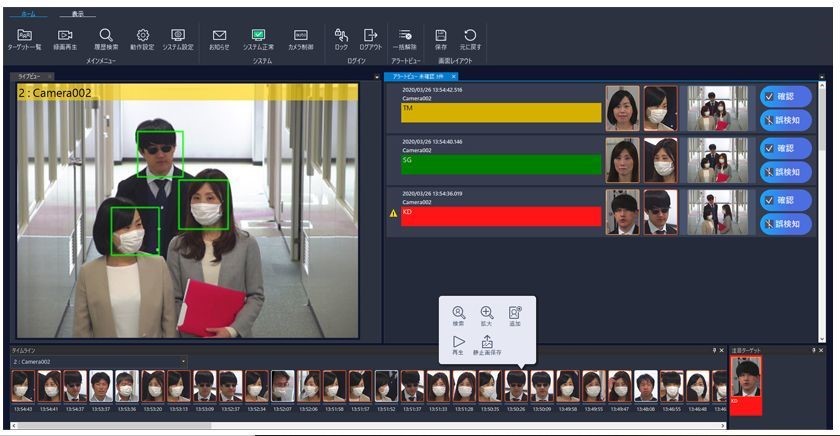Expand the timeline camera dropdown
The height and width of the screenshot is (436, 840).
(x=183, y=362)
